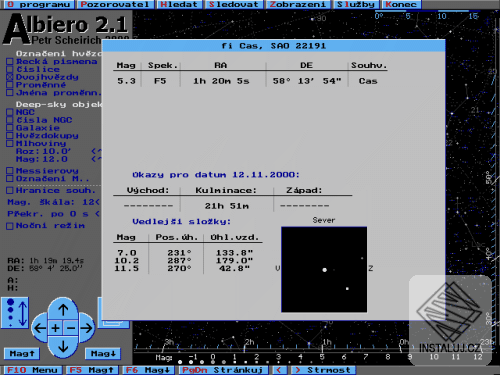Pan the sky map right
Image resolution: width=500 pixels, height=375 pixels.
click(x=87, y=328)
